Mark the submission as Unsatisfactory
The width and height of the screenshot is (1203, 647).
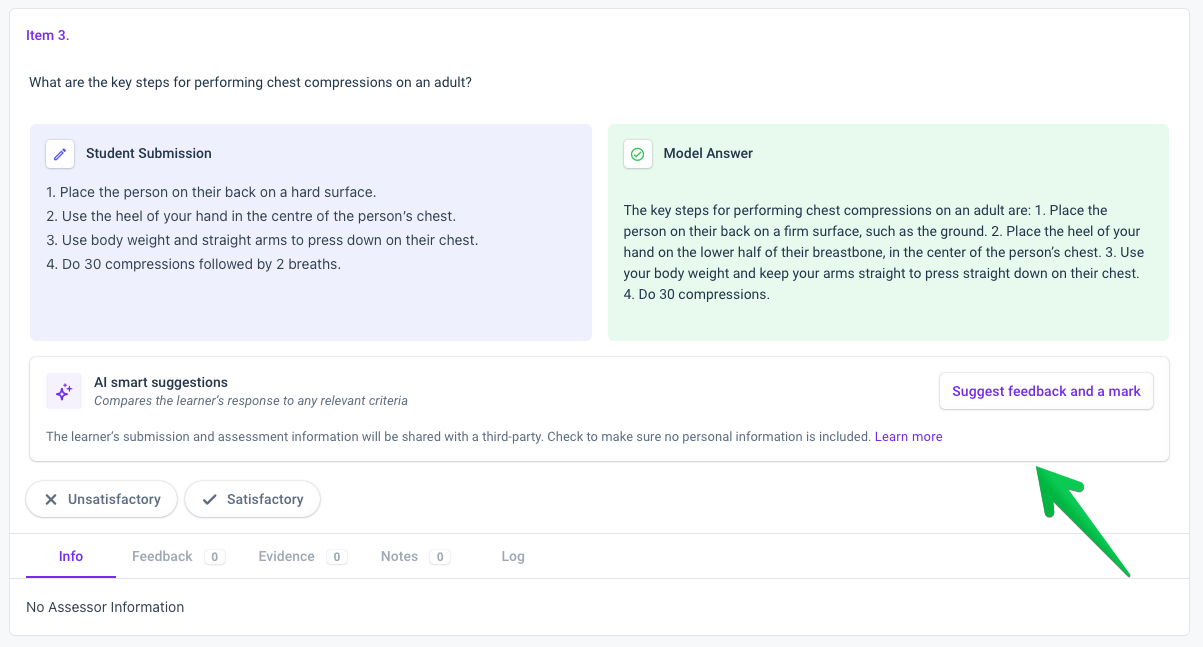tap(101, 499)
